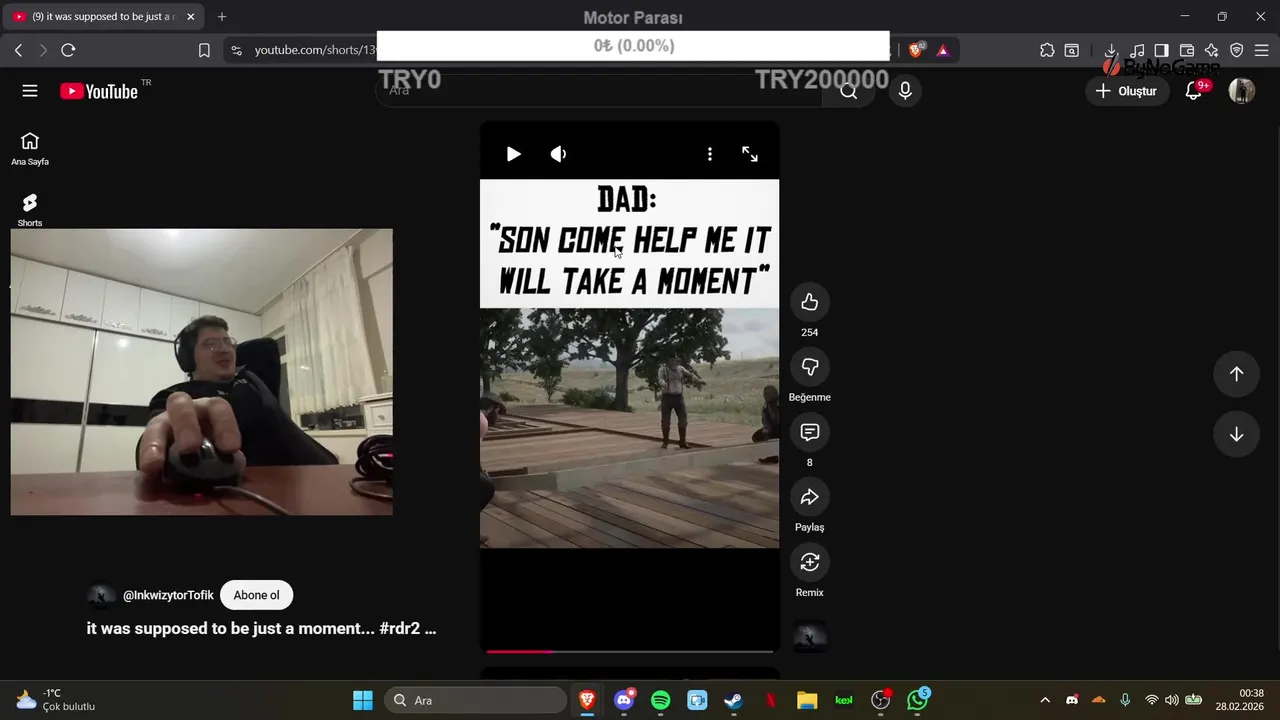Bookmark this page
1280x720 pixels.
click(x=204, y=50)
